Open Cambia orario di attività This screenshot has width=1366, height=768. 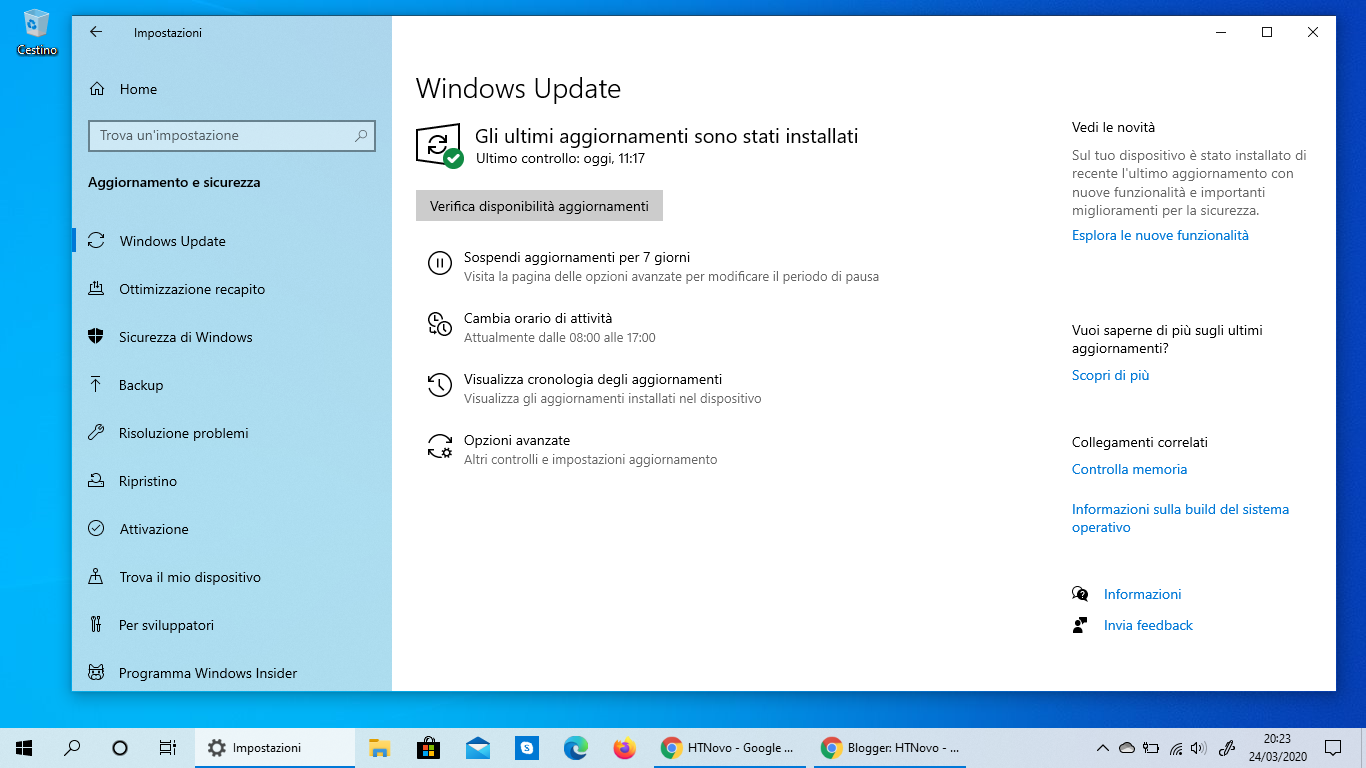(x=538, y=318)
